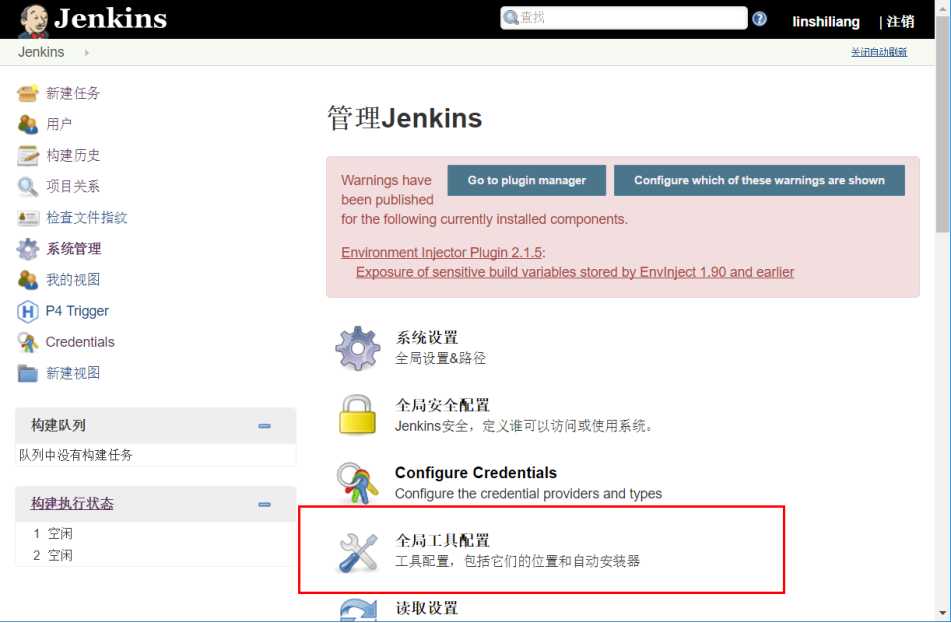Click the linshiliang user link
This screenshot has width=951, height=623.
825,22
